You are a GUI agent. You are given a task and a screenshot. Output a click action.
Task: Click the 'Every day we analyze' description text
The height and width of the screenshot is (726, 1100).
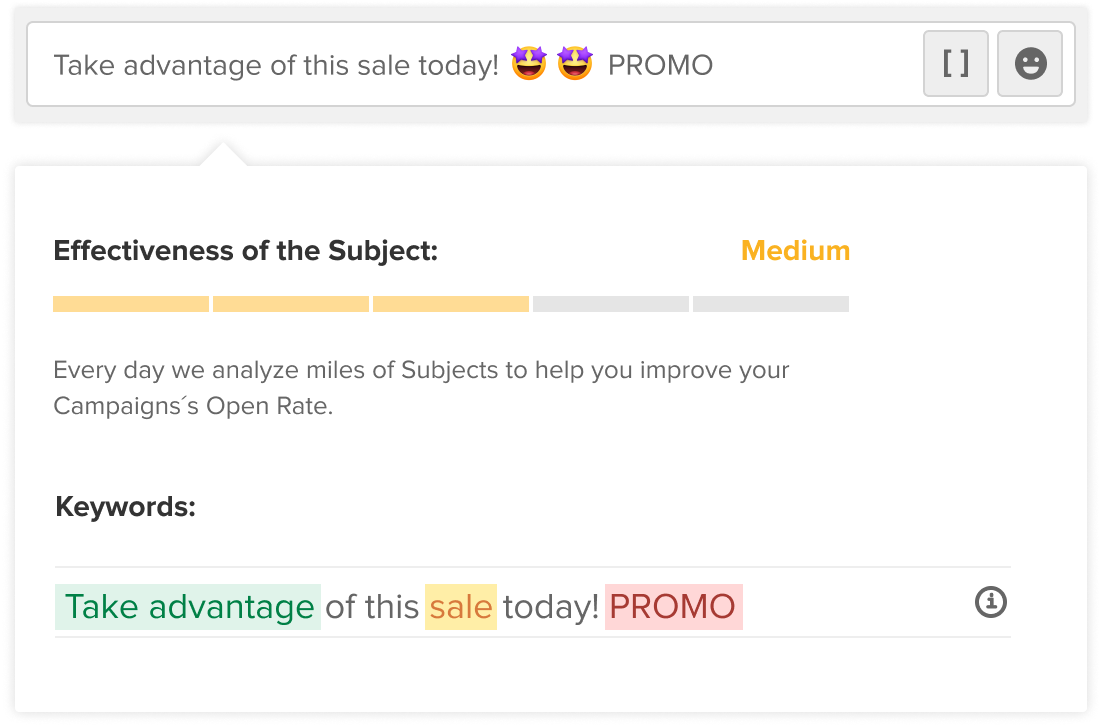pyautogui.click(x=421, y=388)
